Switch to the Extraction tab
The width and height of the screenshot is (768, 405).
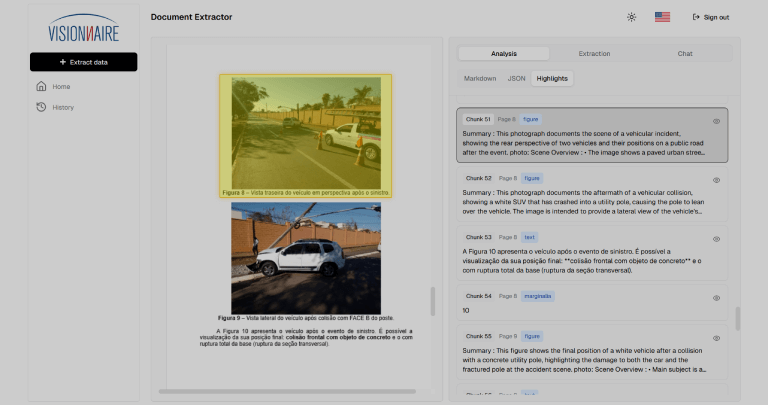[x=594, y=53]
